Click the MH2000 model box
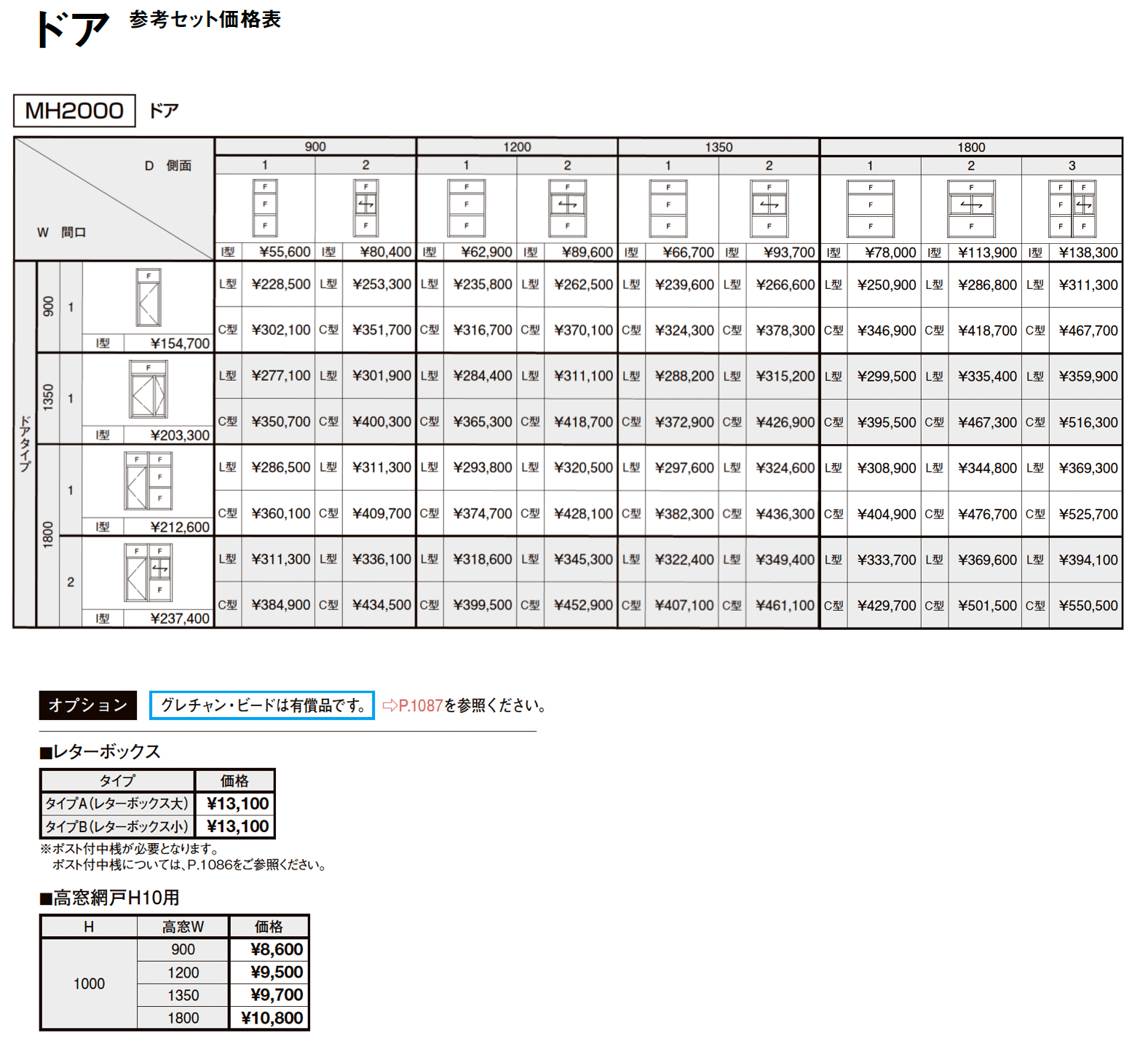 [74, 111]
